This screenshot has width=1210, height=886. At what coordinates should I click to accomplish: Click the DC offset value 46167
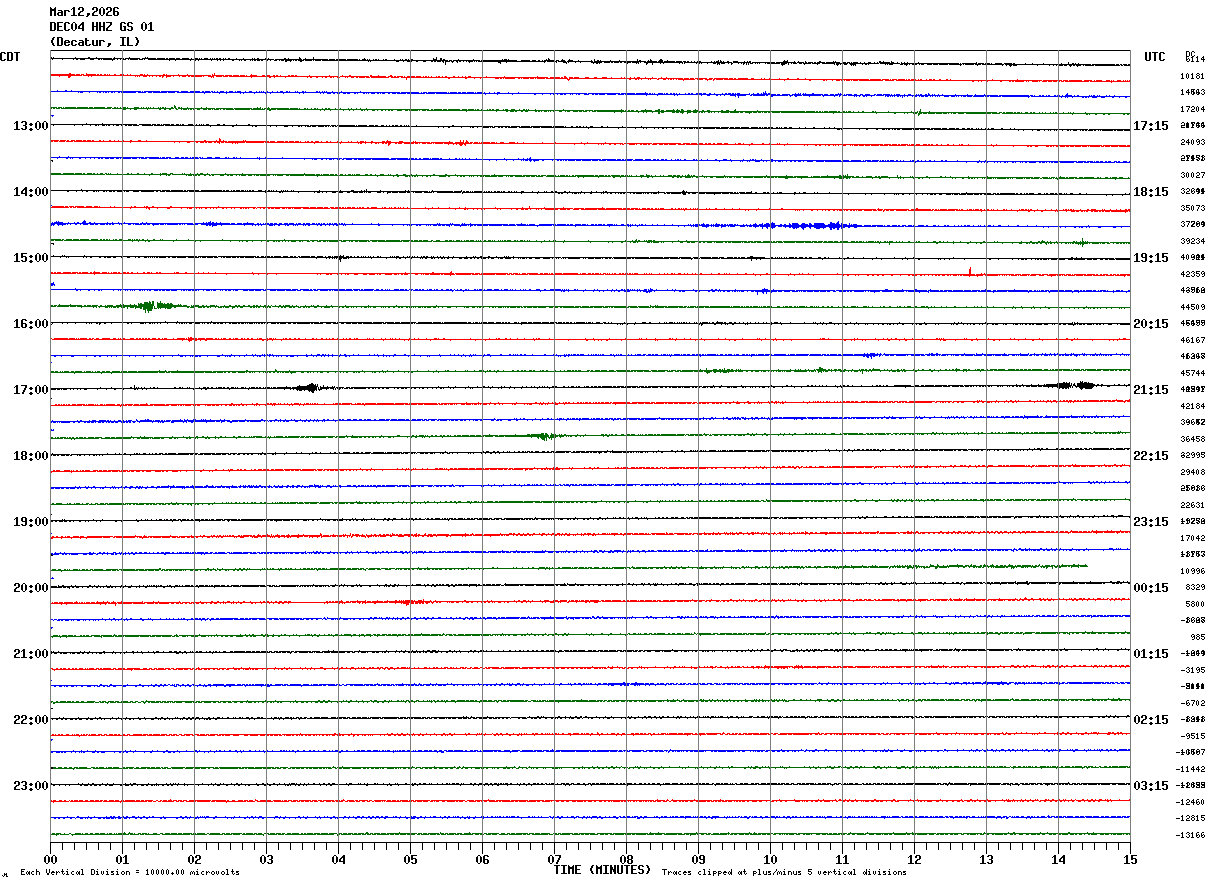click(x=1192, y=340)
